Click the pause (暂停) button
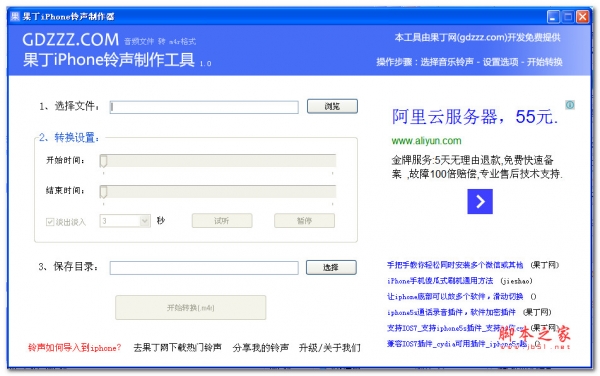The width and height of the screenshot is (600, 376). (x=304, y=221)
